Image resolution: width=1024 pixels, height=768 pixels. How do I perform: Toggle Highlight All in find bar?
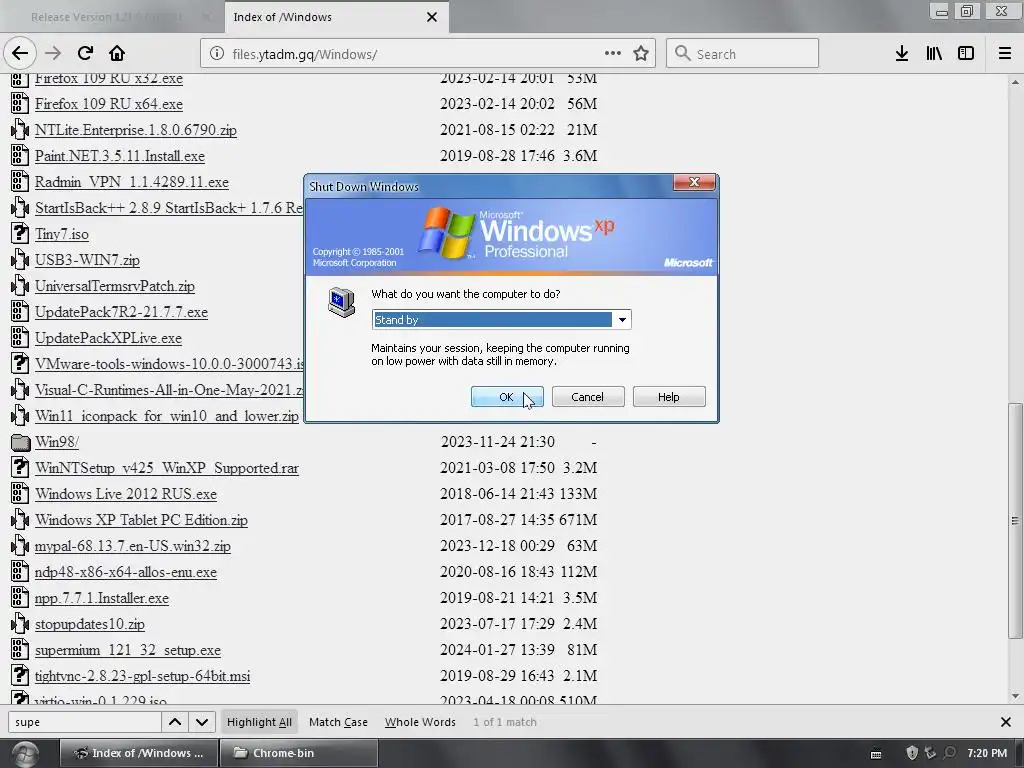click(x=259, y=722)
